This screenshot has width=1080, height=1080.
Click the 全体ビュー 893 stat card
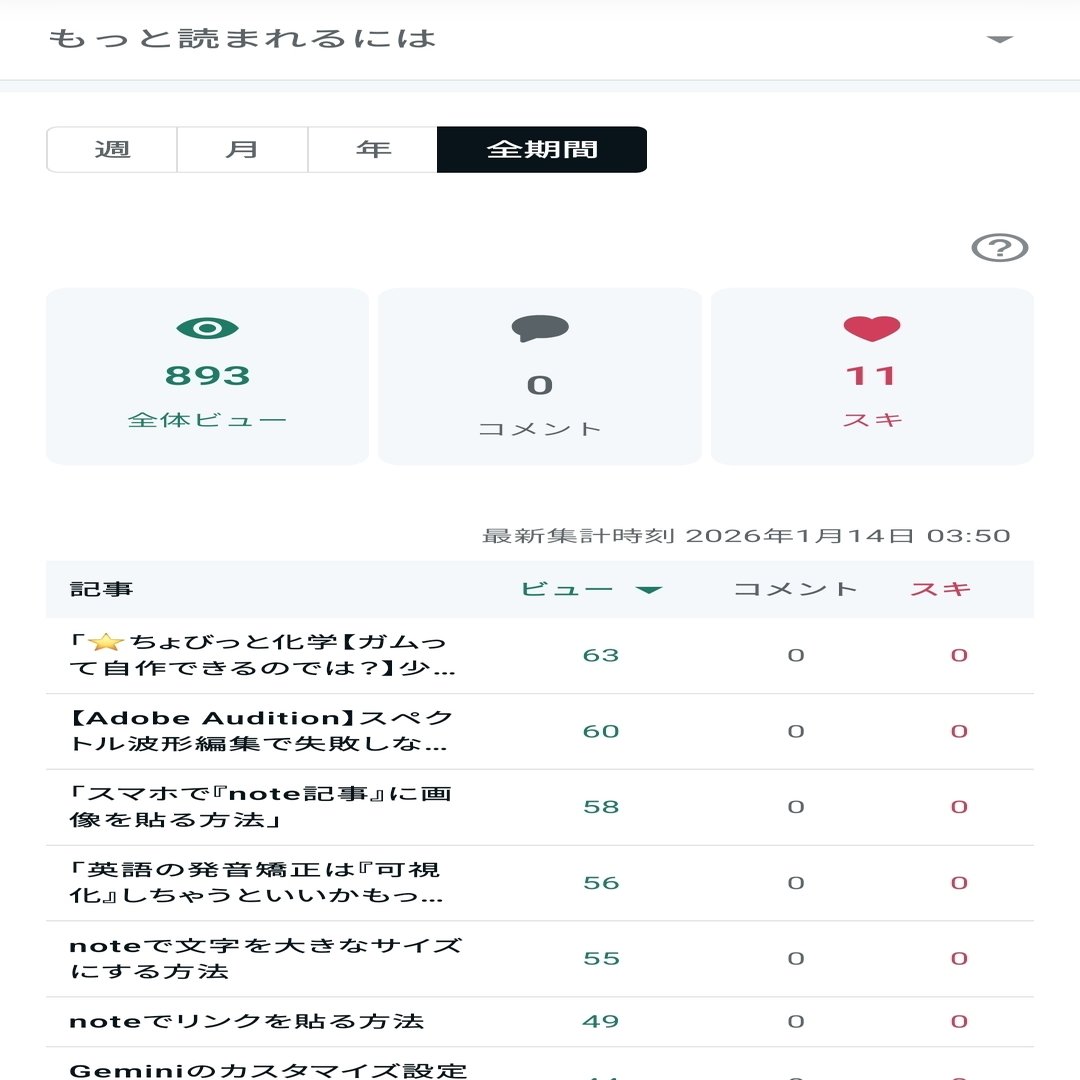pos(207,376)
